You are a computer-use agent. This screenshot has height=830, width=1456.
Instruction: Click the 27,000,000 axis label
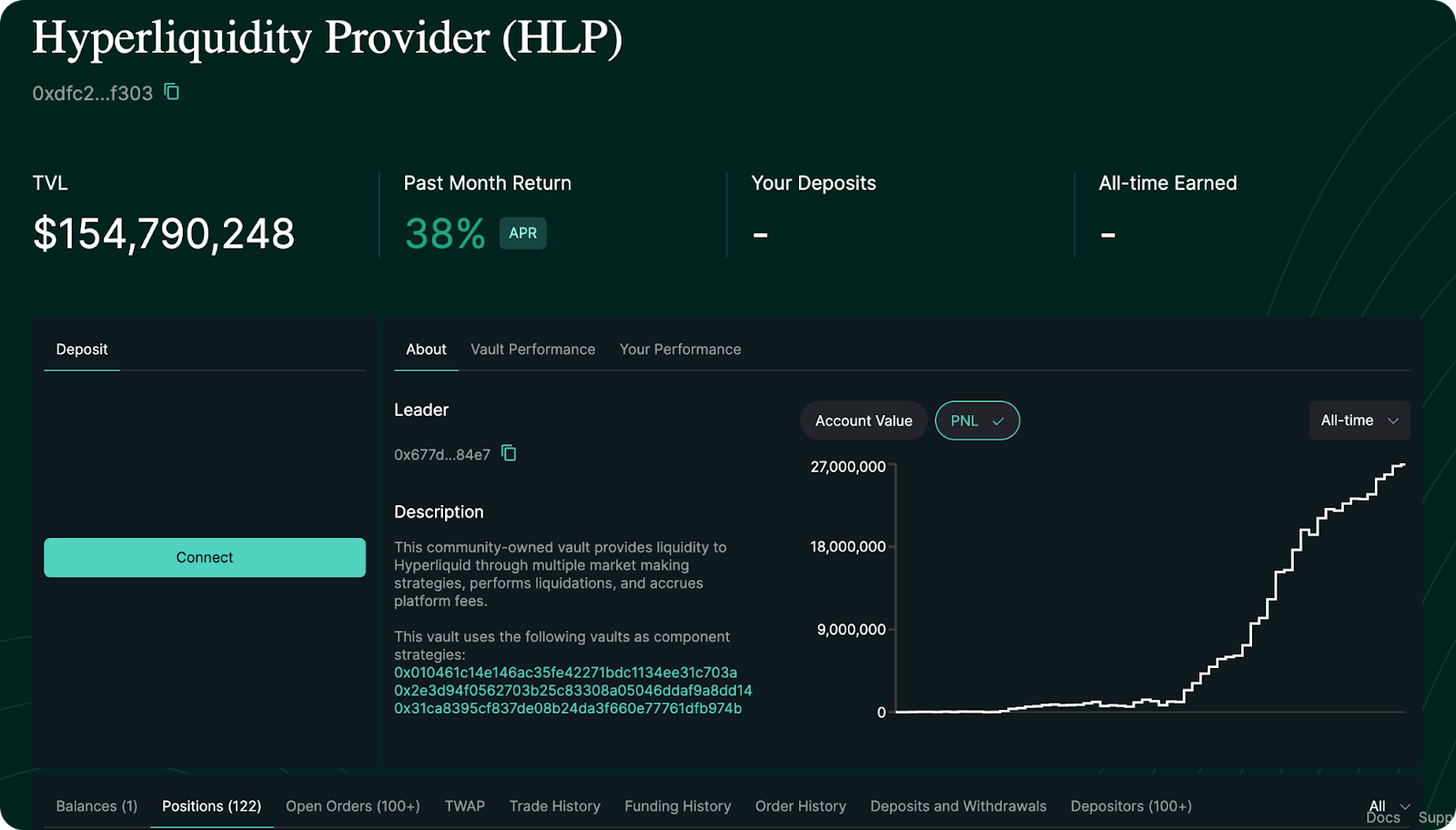[x=848, y=467]
